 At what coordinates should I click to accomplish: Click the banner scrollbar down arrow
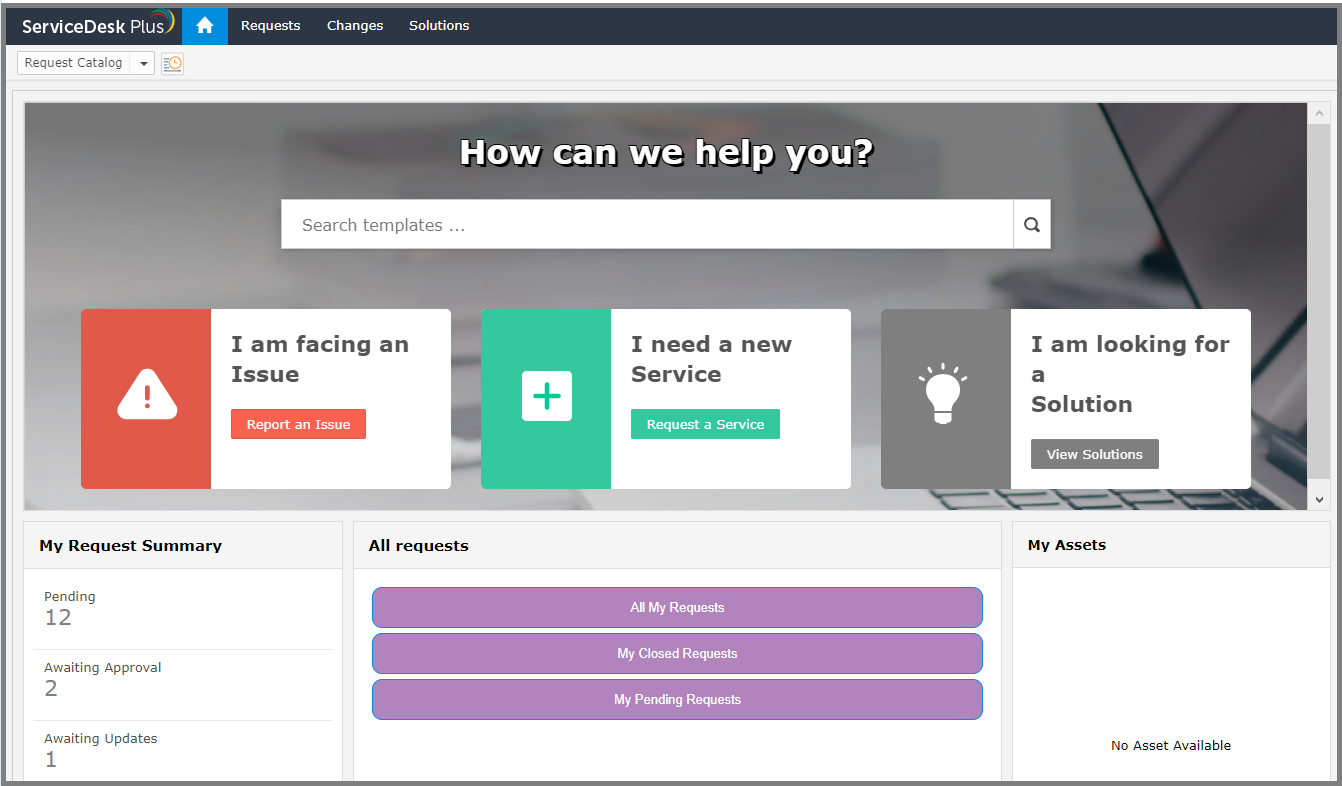pos(1319,498)
